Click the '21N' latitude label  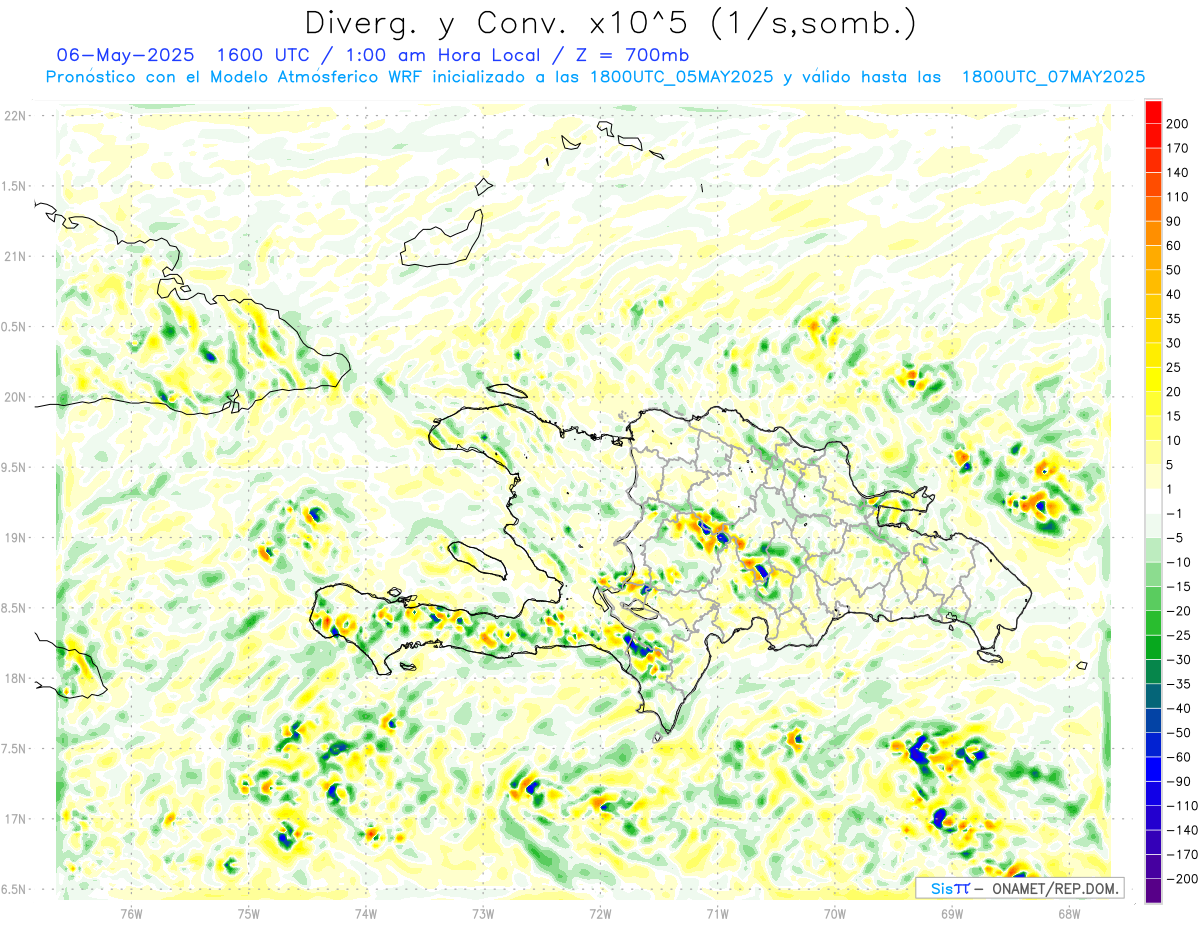pos(14,257)
